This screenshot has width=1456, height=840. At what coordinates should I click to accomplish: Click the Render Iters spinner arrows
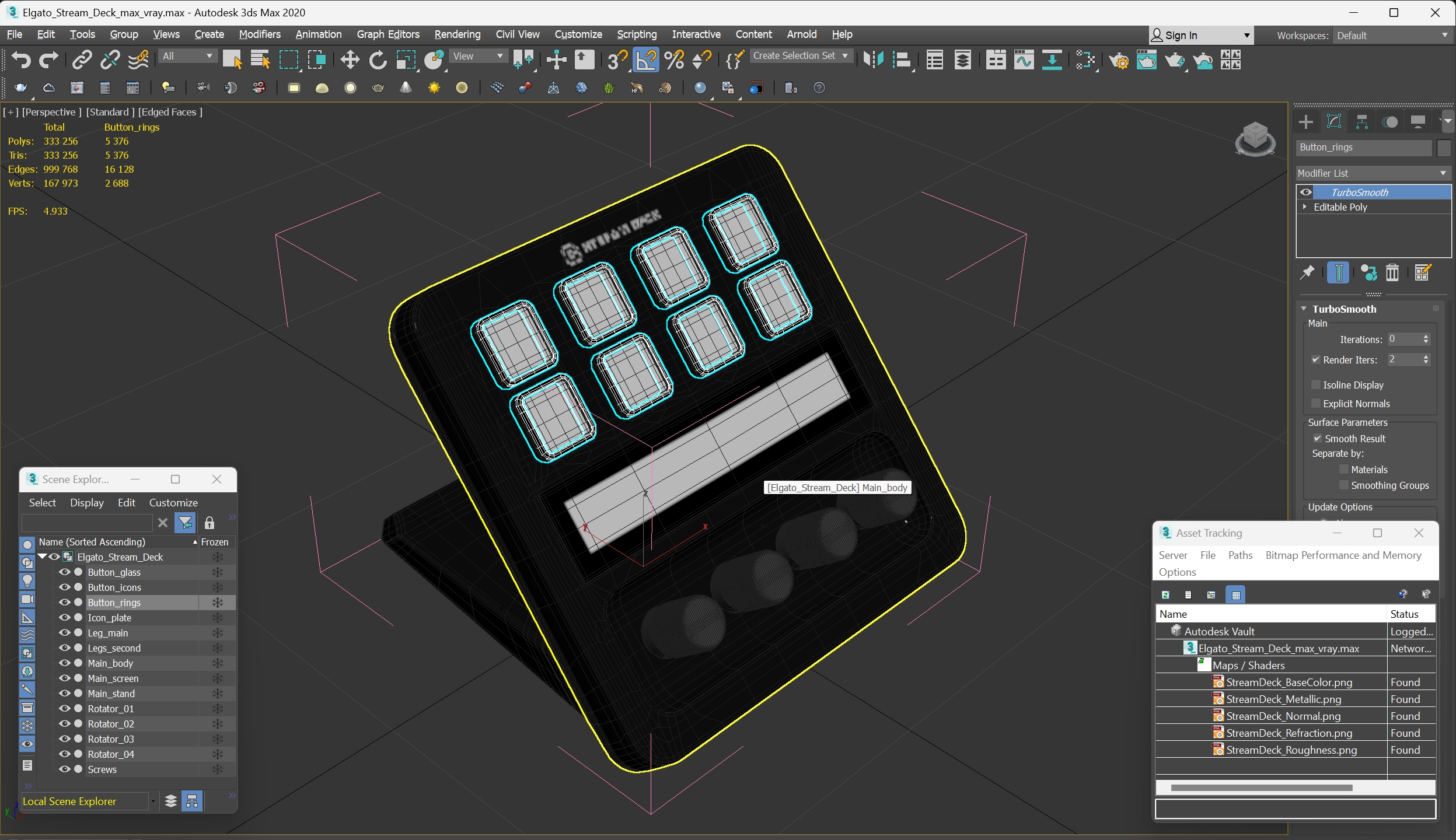pyautogui.click(x=1426, y=359)
